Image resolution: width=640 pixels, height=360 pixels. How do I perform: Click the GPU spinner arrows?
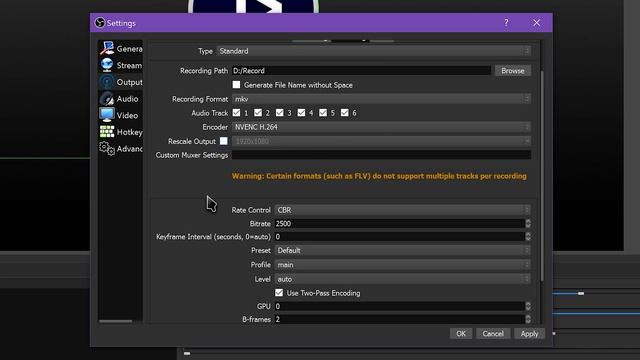point(528,306)
